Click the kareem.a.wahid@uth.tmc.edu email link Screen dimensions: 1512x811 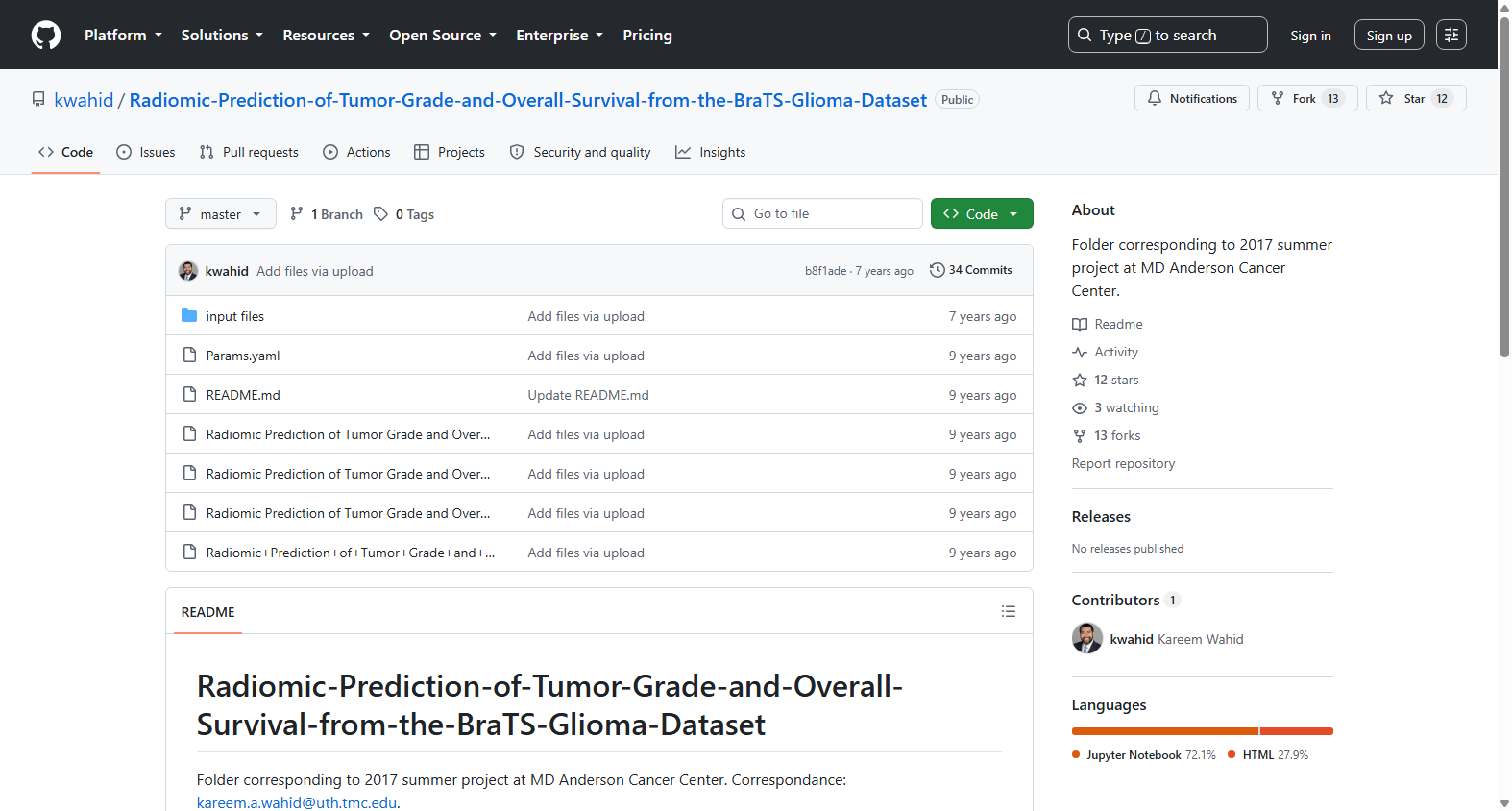[x=297, y=802]
